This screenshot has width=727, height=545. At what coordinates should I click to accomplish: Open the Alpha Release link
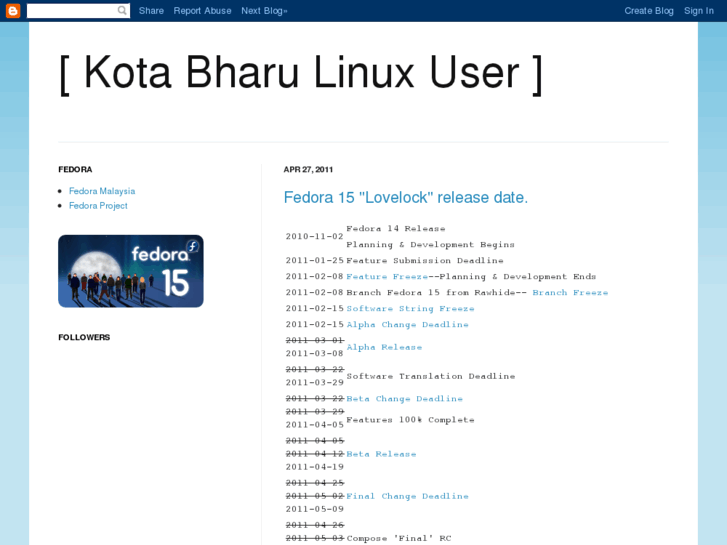[384, 347]
